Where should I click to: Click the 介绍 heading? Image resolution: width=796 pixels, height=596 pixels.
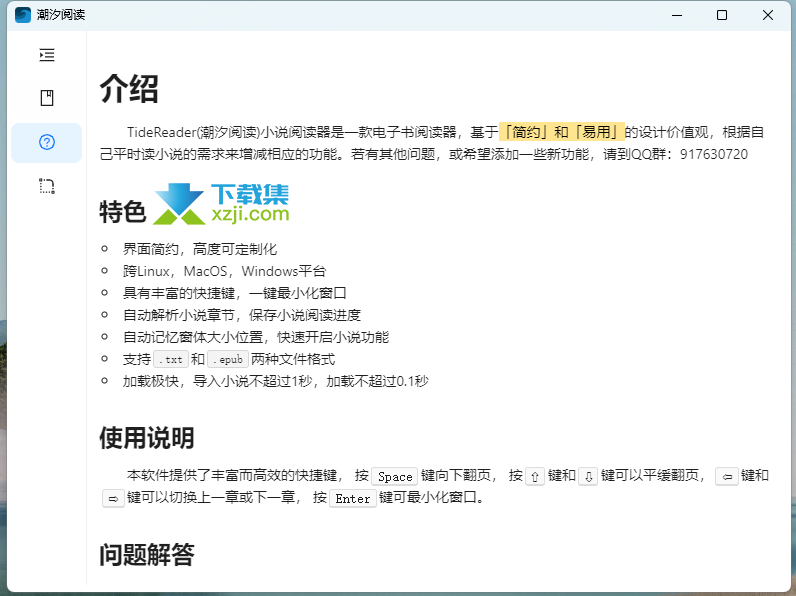(129, 88)
